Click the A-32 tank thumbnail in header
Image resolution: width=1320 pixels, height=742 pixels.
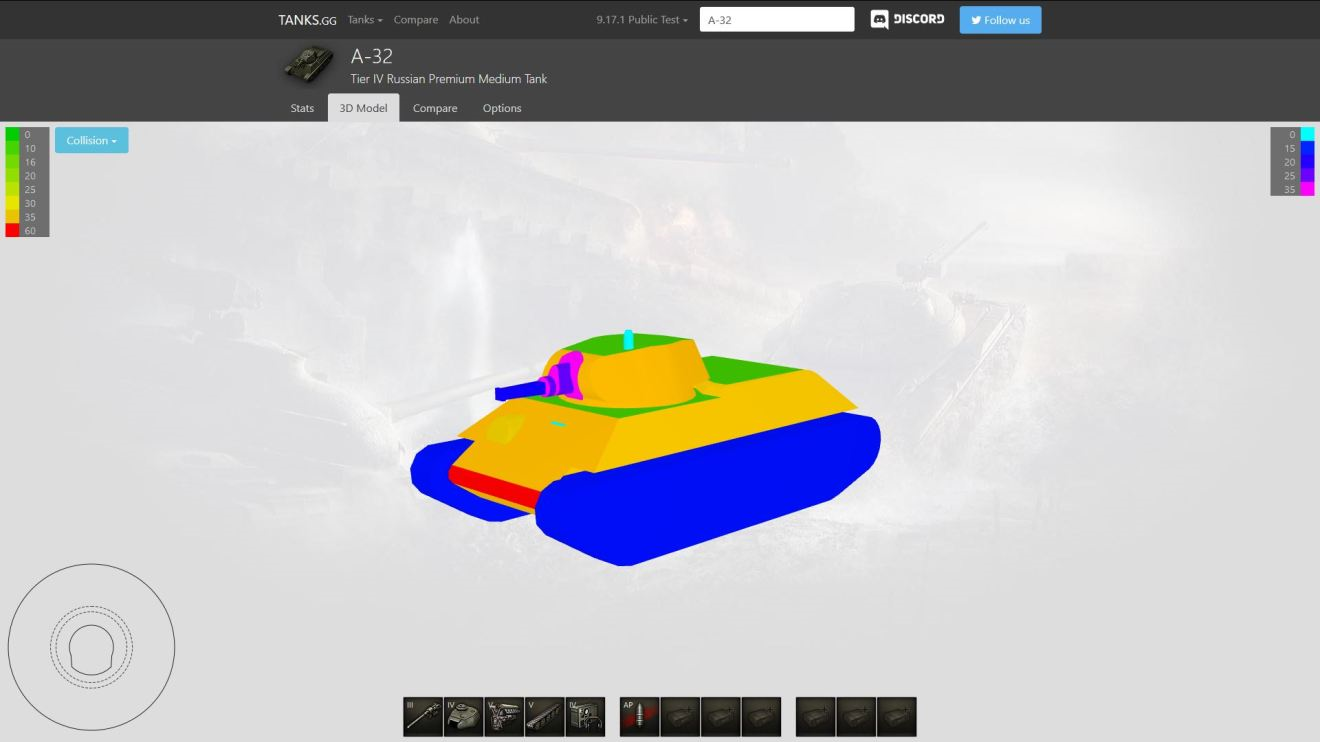[309, 66]
